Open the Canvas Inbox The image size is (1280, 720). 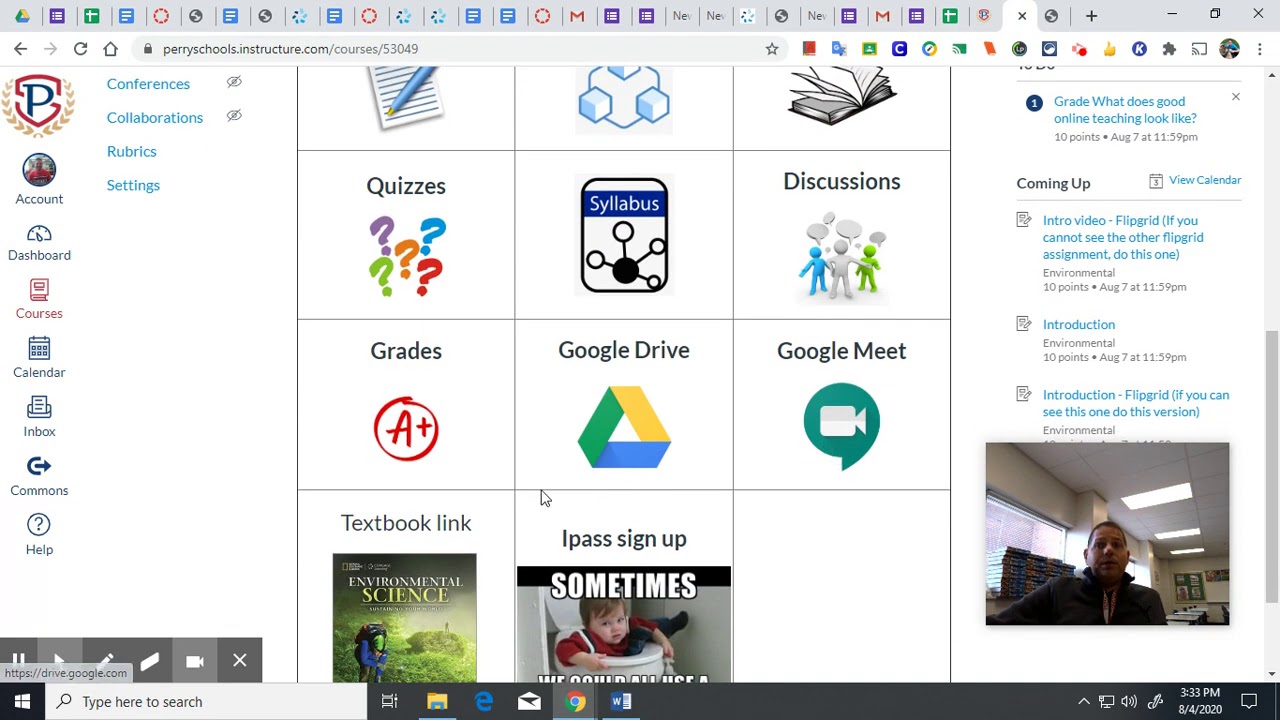point(39,418)
